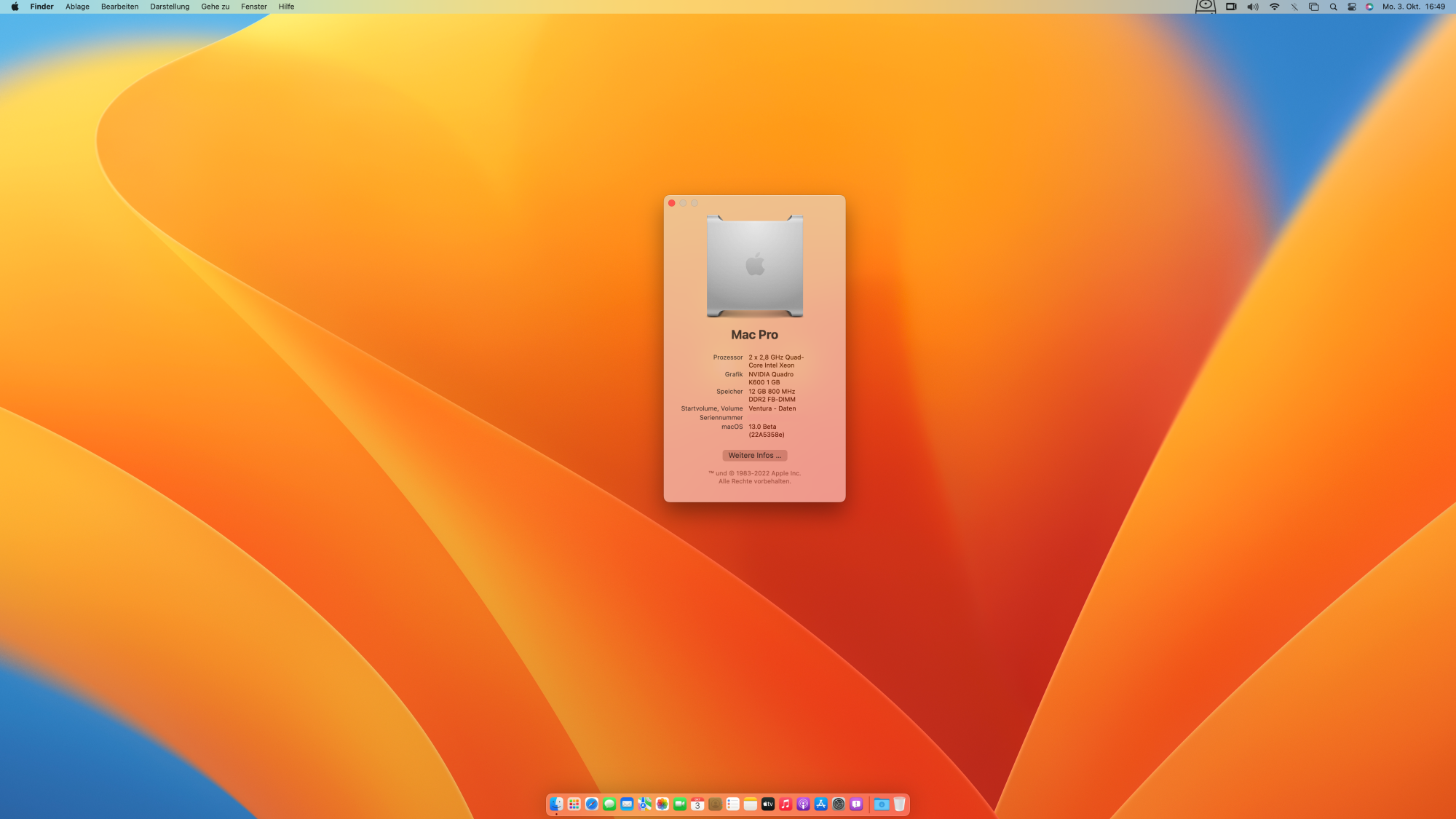Click the Weitere Infos button
Image resolution: width=1456 pixels, height=819 pixels.
click(754, 455)
